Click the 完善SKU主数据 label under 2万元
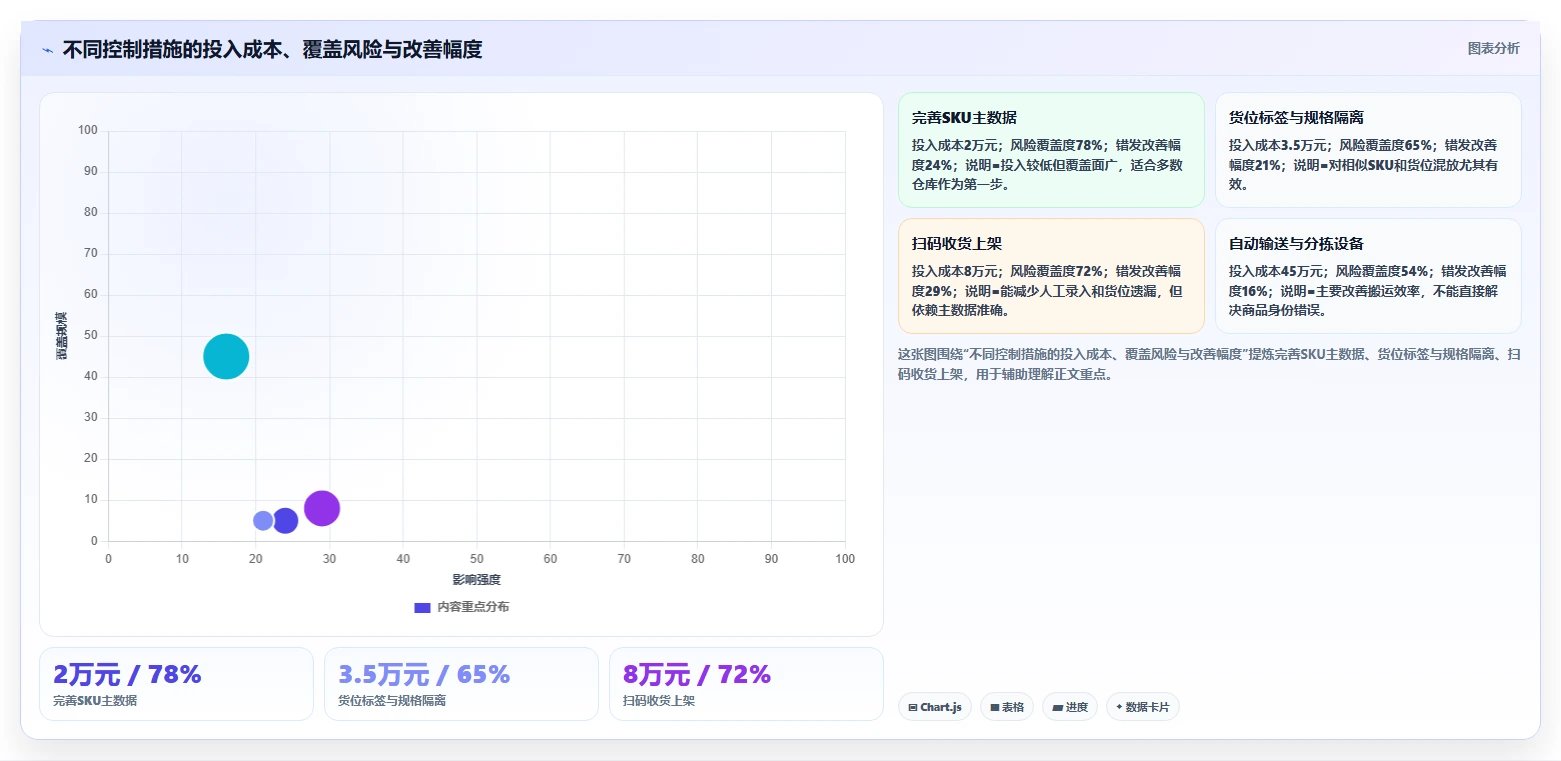The width and height of the screenshot is (1561, 761). coord(95,701)
